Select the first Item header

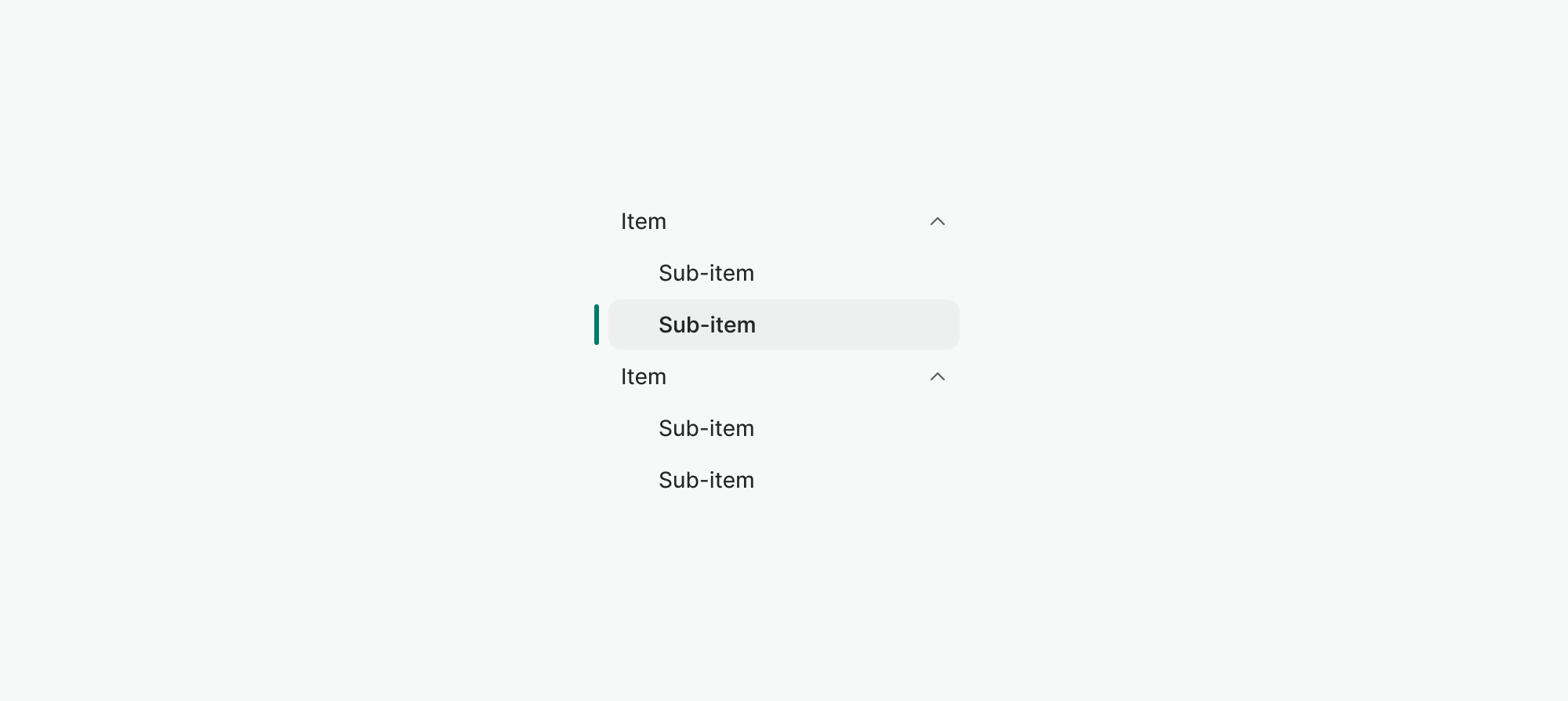pos(643,222)
